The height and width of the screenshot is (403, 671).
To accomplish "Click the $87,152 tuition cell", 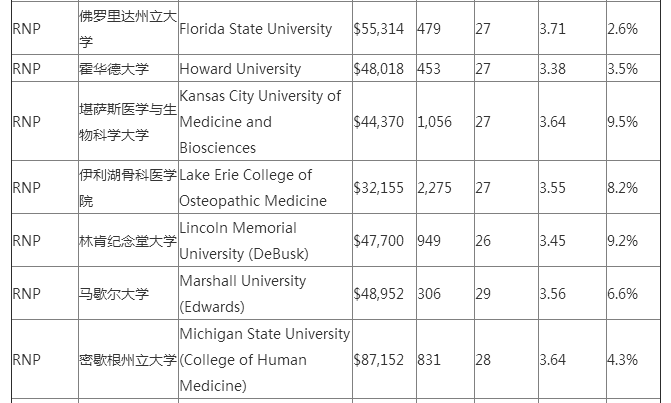I will [379, 360].
